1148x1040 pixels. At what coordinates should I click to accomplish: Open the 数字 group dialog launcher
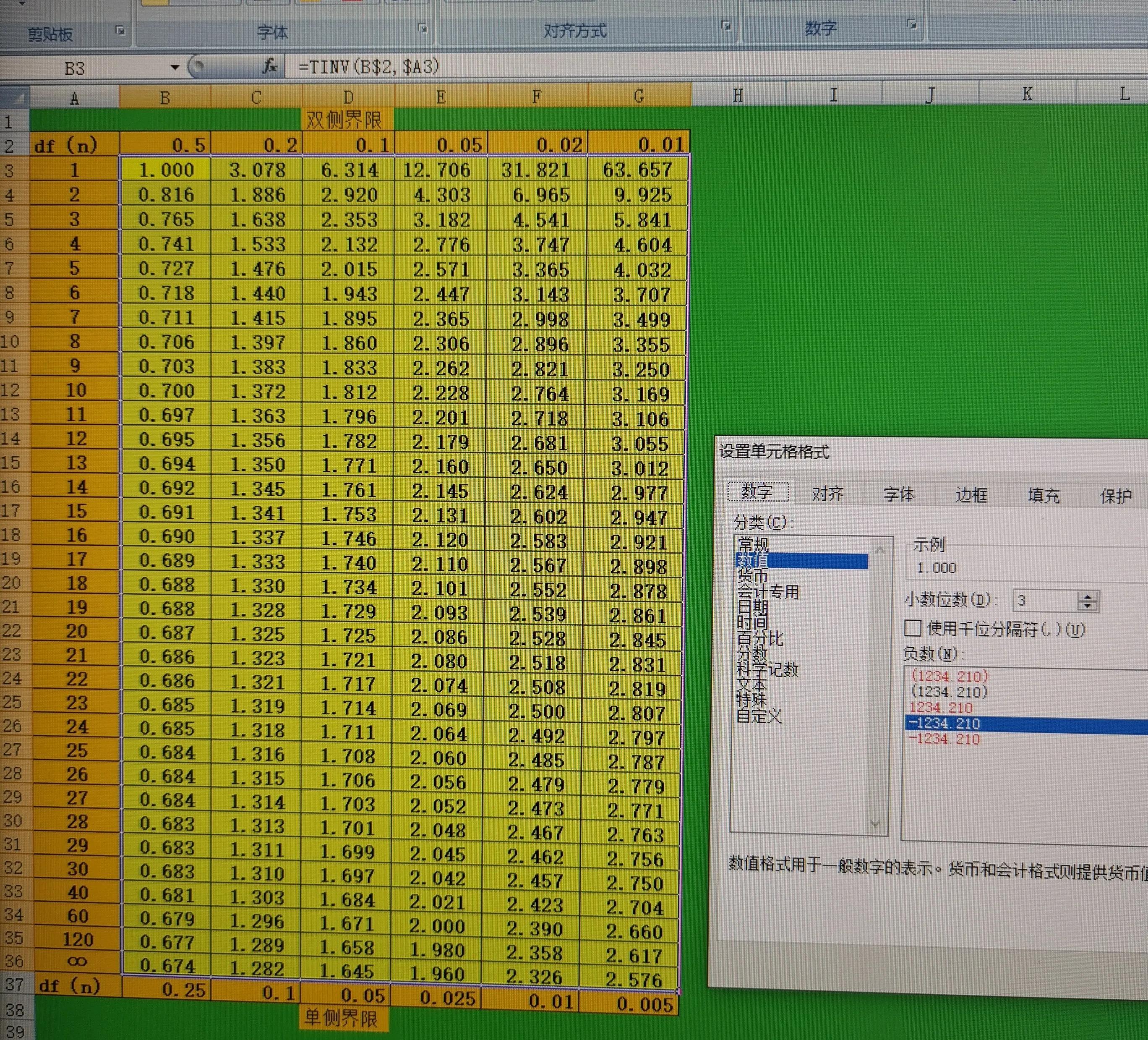[912, 24]
